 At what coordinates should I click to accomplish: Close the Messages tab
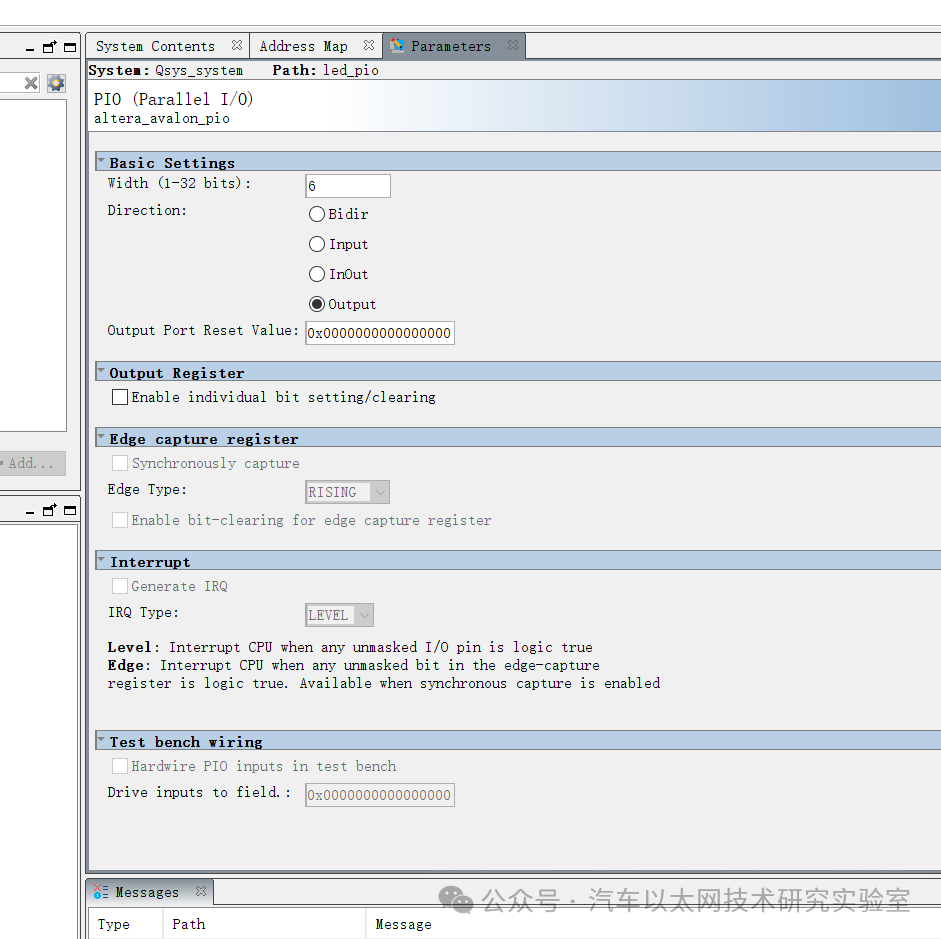(201, 892)
